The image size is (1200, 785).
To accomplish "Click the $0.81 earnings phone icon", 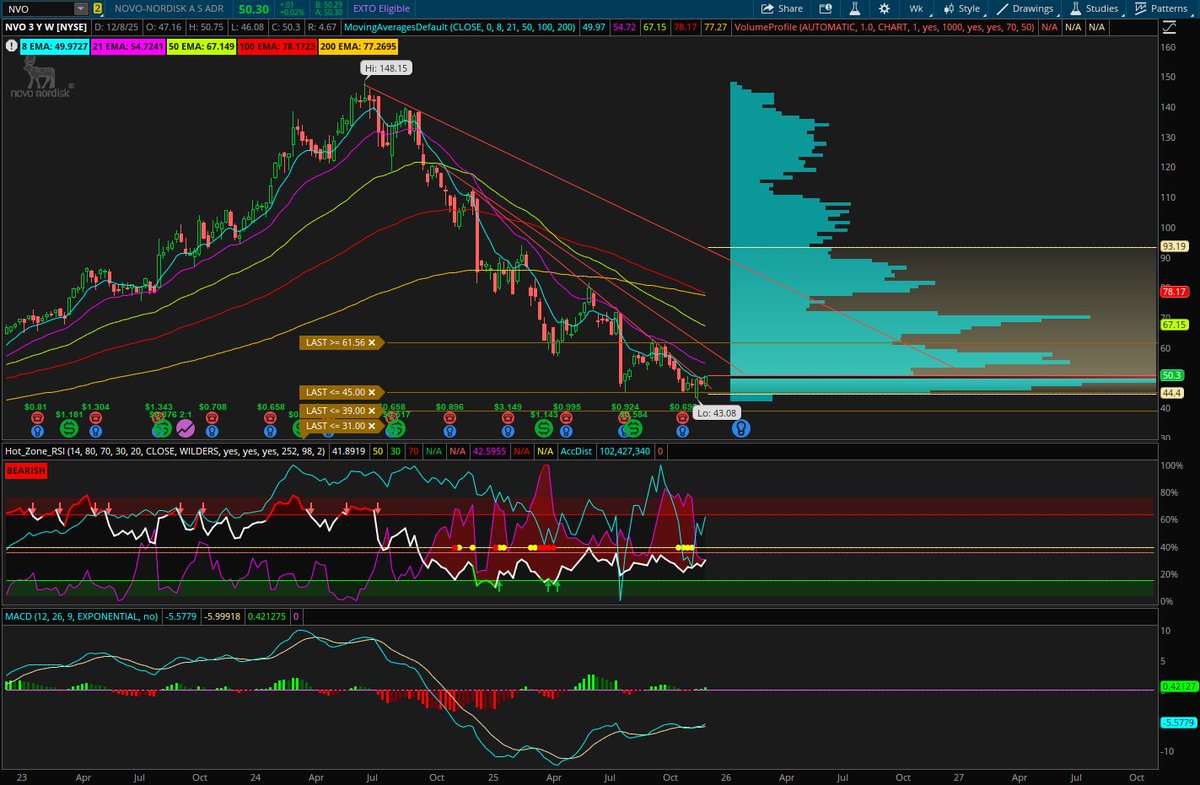I will (36, 418).
